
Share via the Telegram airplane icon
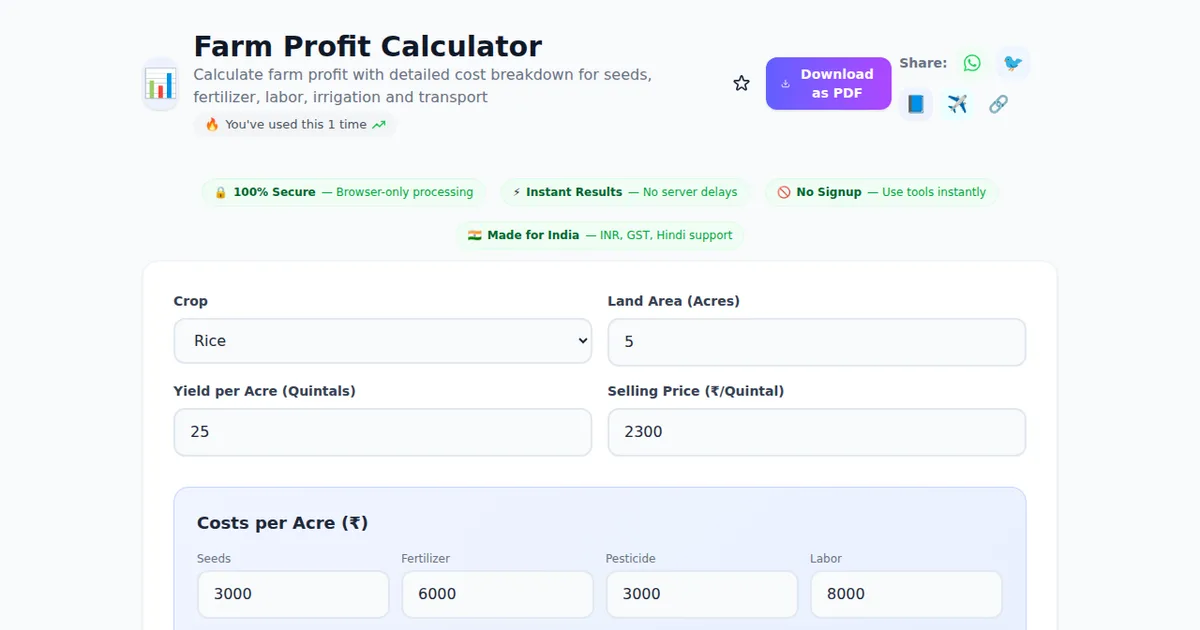coord(957,104)
